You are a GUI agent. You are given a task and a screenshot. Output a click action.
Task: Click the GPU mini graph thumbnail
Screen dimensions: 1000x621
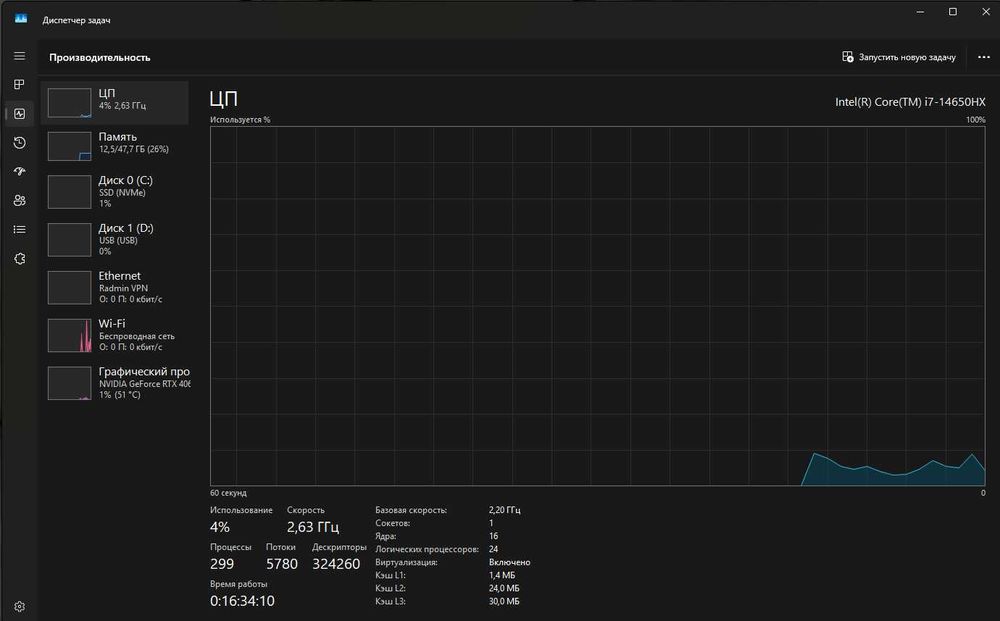tap(70, 383)
